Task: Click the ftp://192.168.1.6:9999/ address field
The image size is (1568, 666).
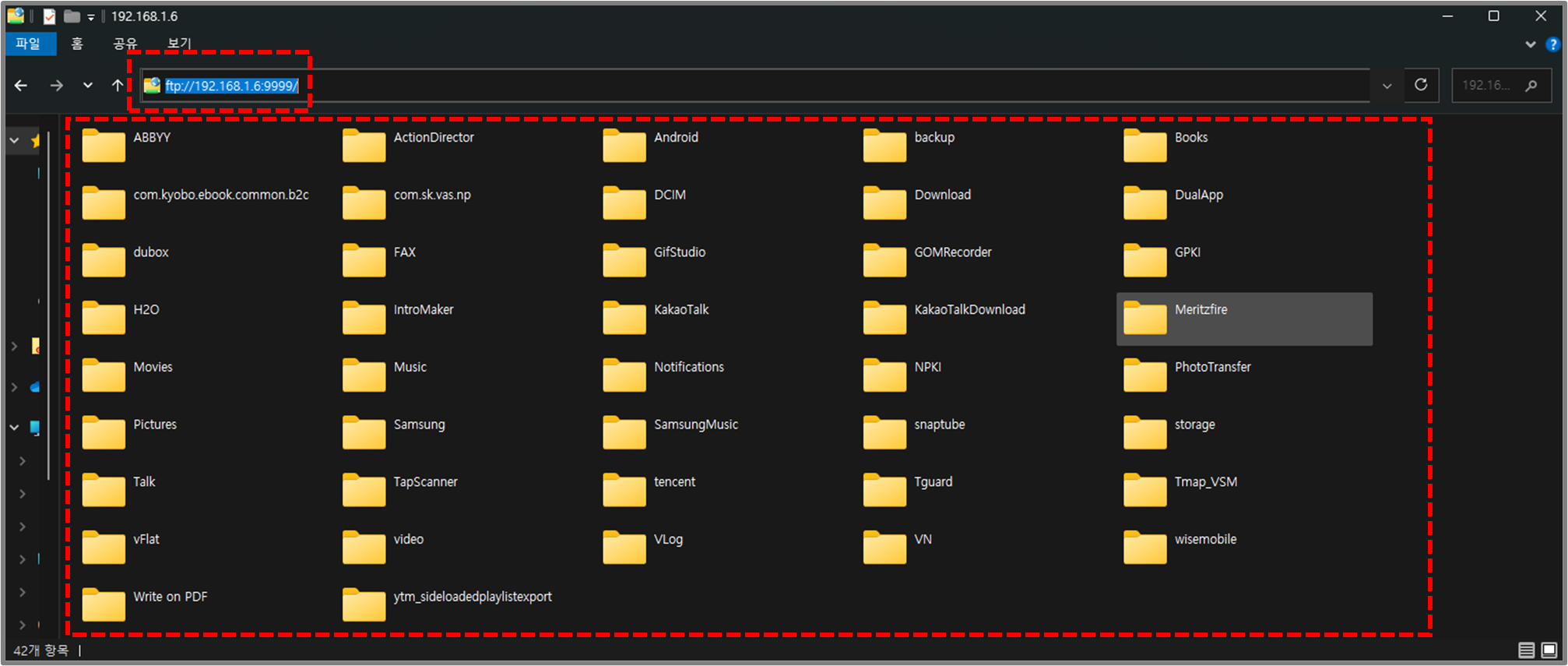Action: coord(755,86)
